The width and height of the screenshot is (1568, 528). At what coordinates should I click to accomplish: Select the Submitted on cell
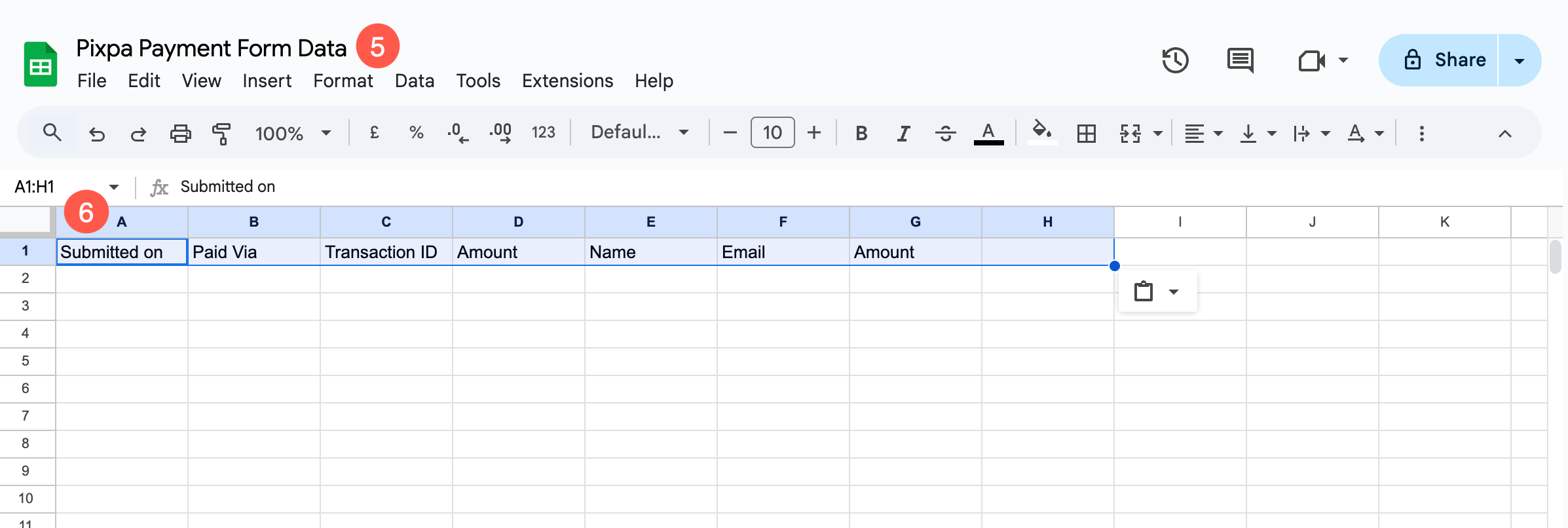click(122, 252)
